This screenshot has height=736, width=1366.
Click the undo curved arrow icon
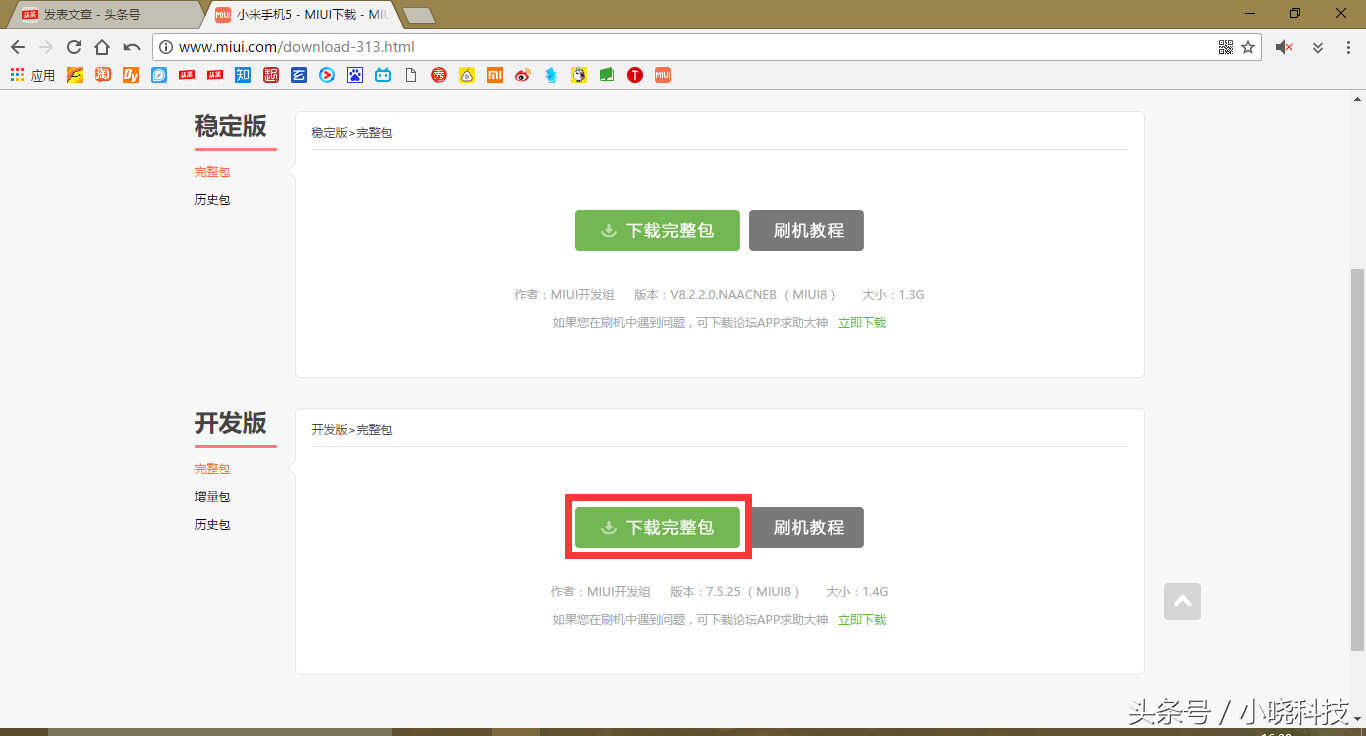coord(131,47)
